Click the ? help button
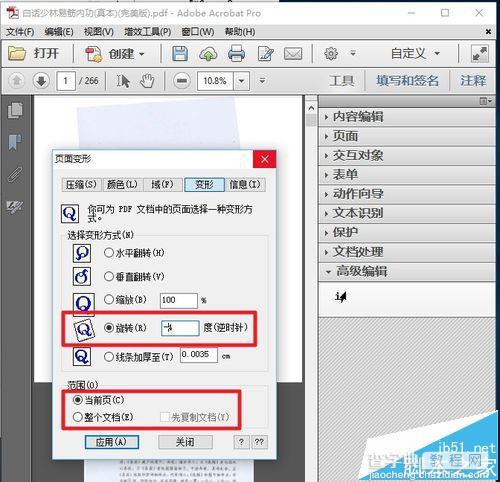This screenshot has height=482, width=500. click(x=241, y=442)
